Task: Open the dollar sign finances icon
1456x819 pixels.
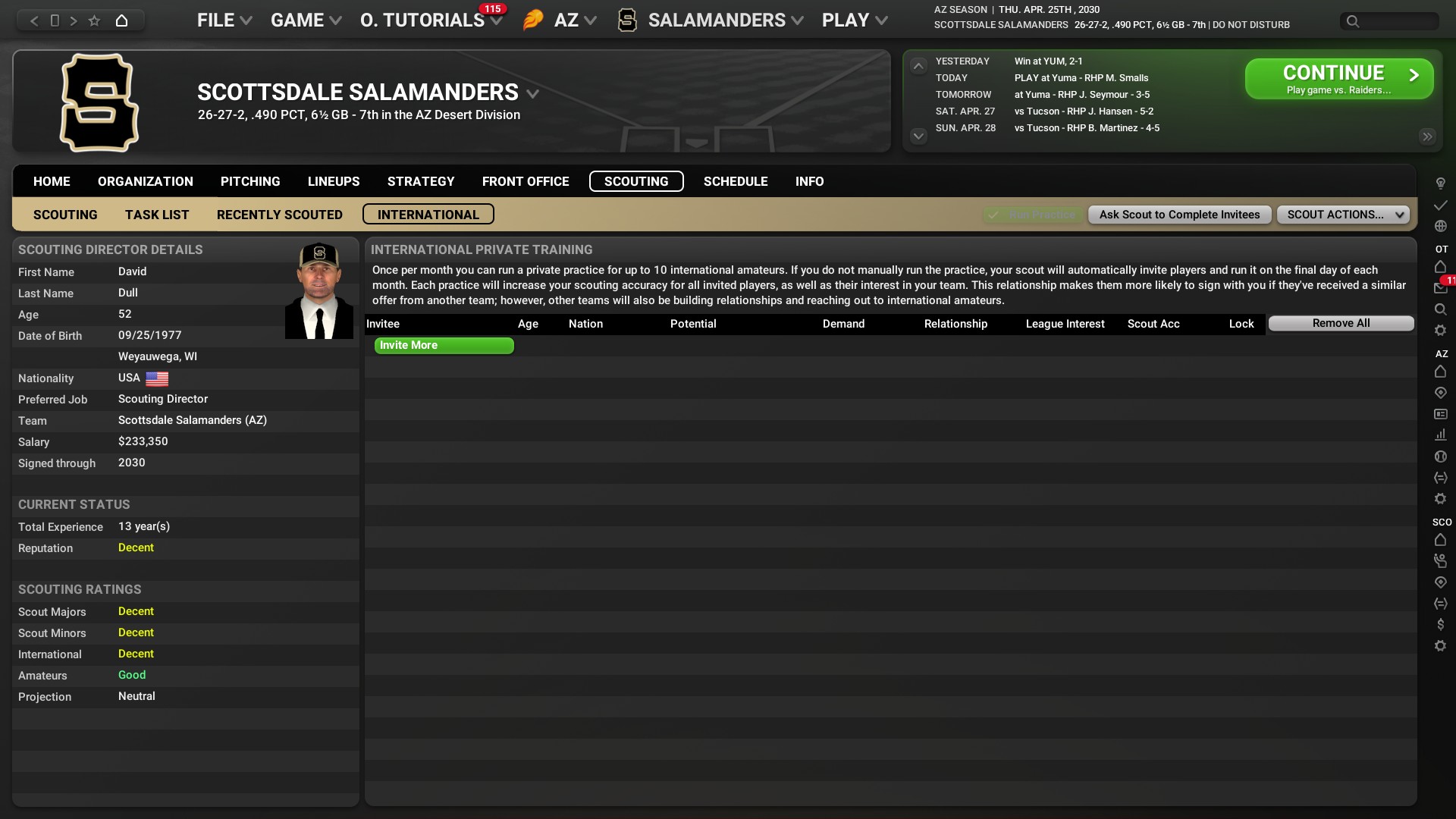Action: [x=1440, y=624]
